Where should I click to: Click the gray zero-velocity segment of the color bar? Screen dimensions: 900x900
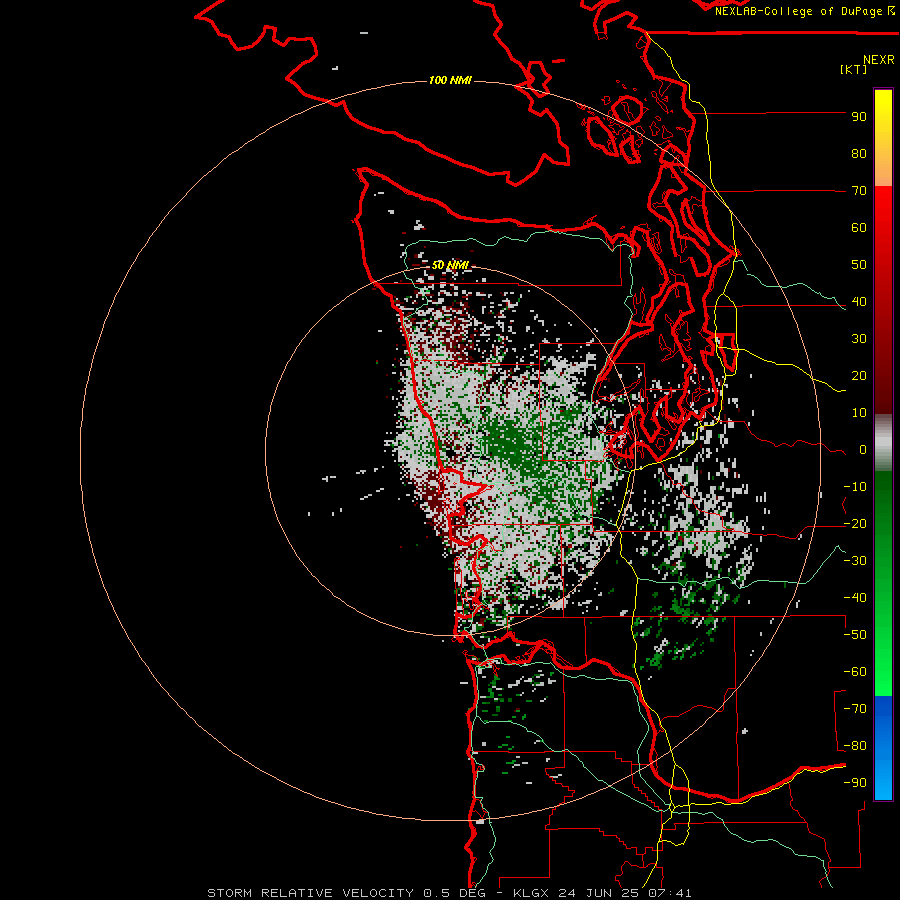(x=883, y=443)
